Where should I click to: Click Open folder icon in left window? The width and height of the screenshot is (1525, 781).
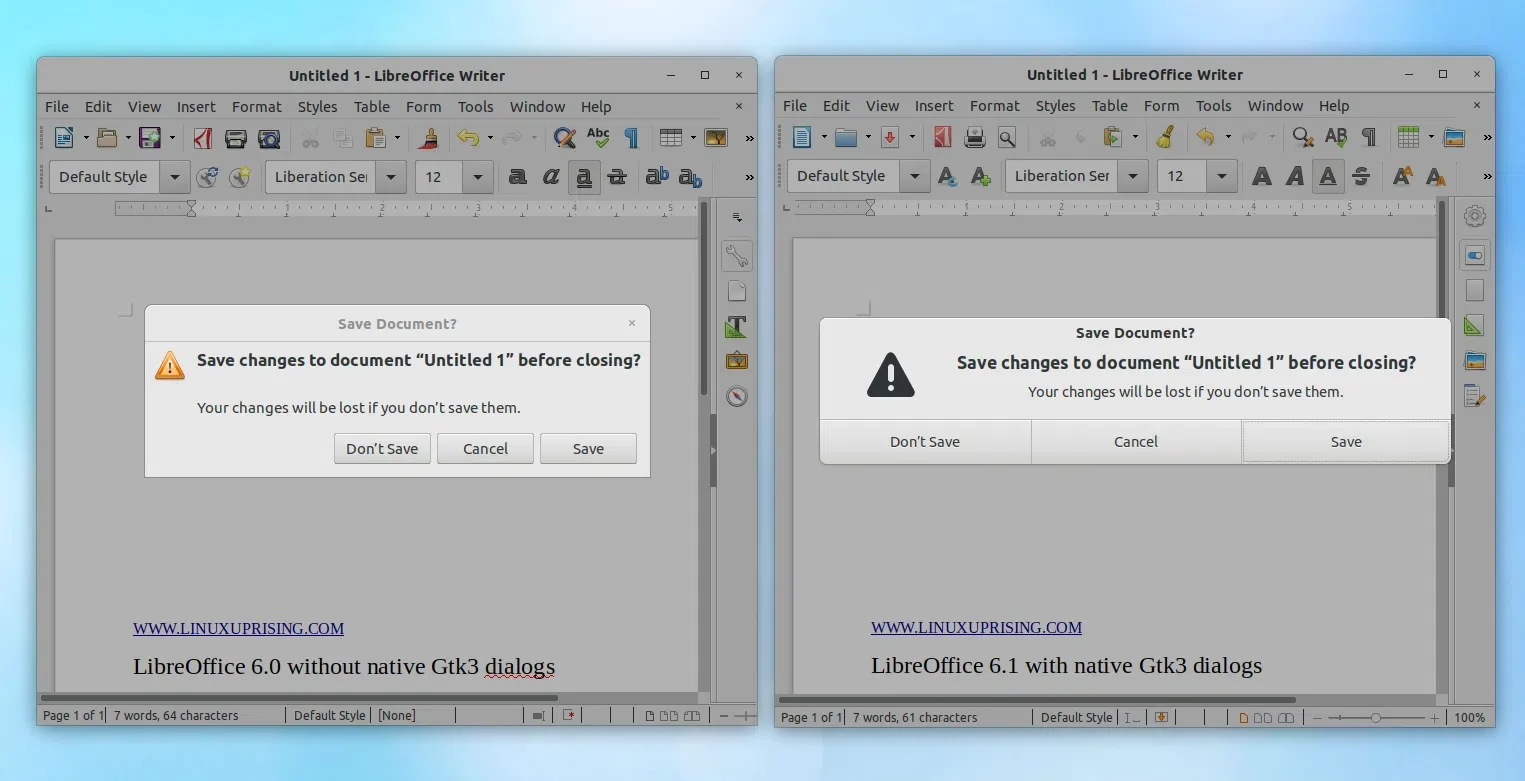point(107,138)
